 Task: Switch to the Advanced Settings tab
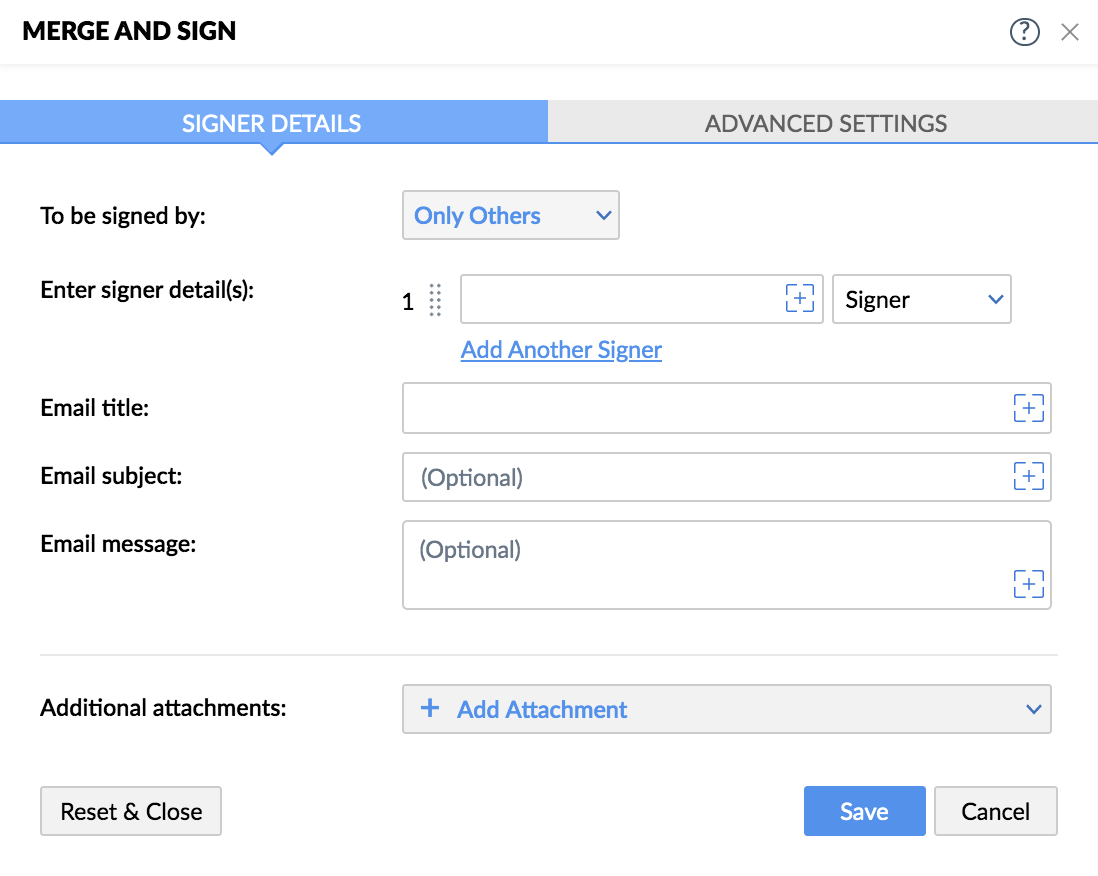point(825,124)
